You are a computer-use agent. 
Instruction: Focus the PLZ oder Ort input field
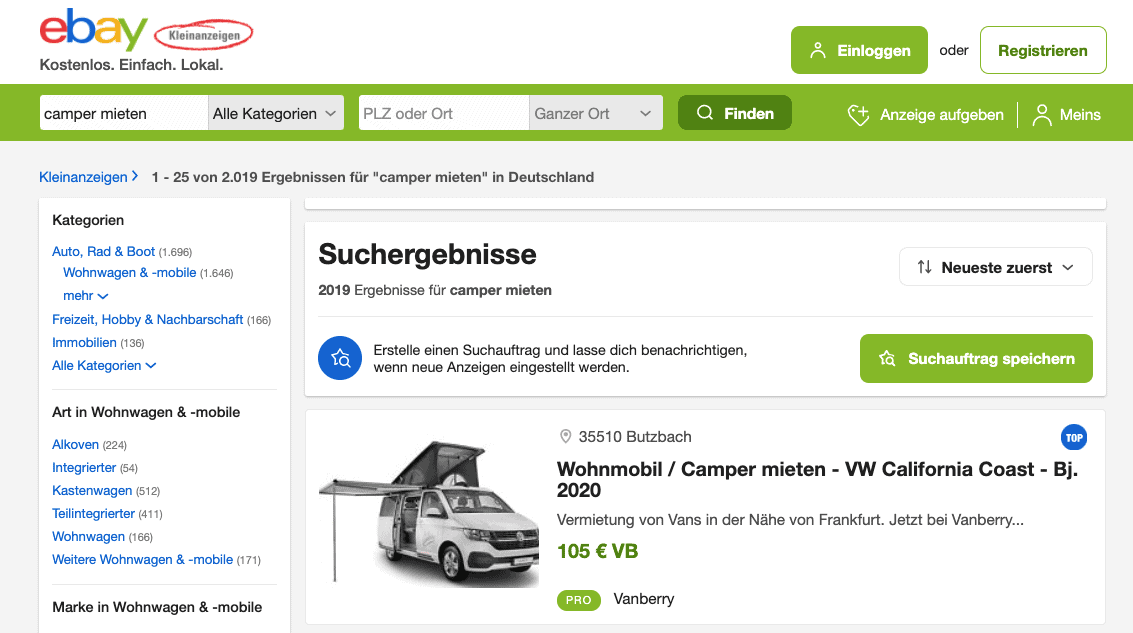444,113
